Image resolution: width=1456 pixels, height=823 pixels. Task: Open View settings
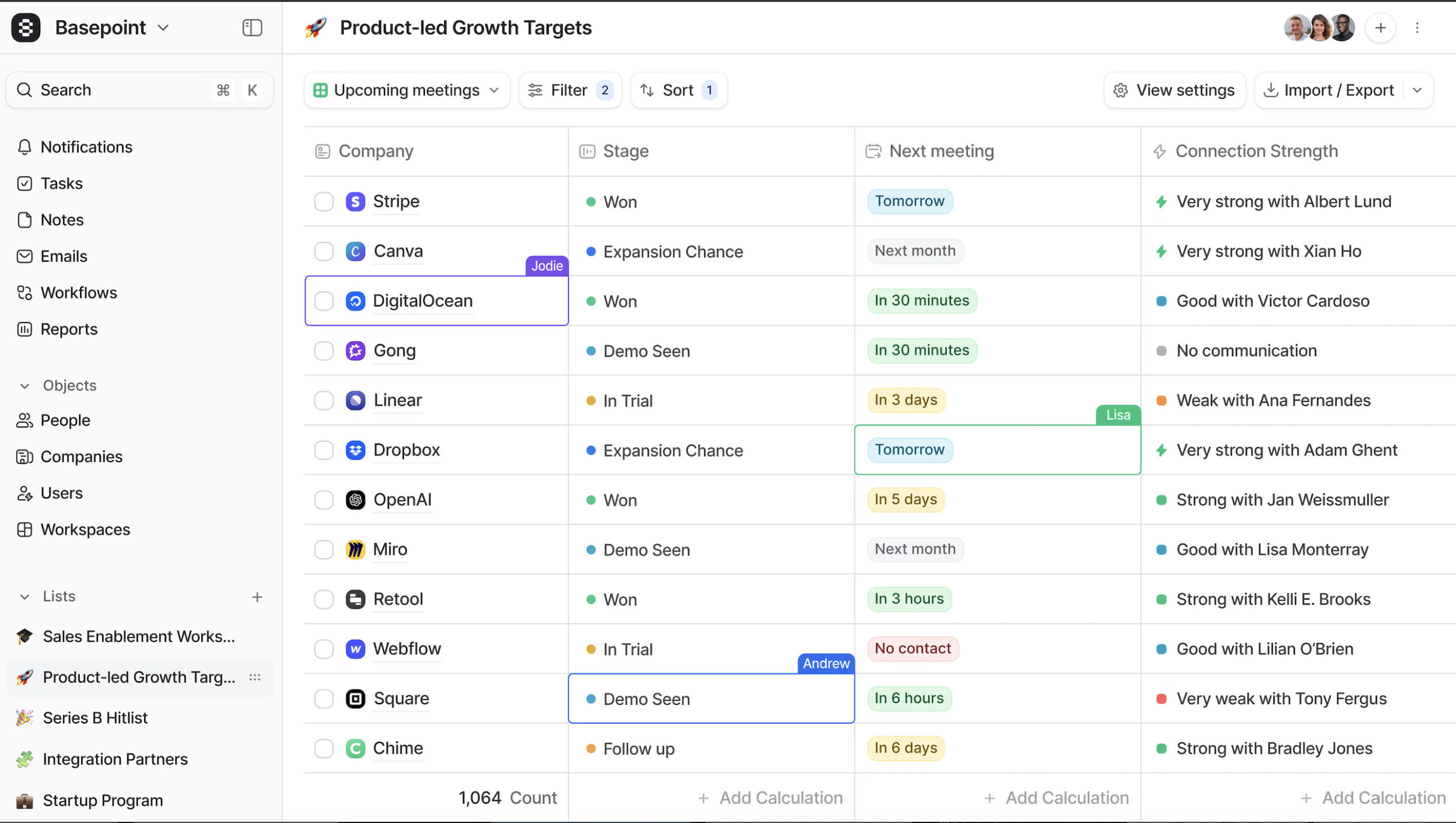tap(1175, 90)
